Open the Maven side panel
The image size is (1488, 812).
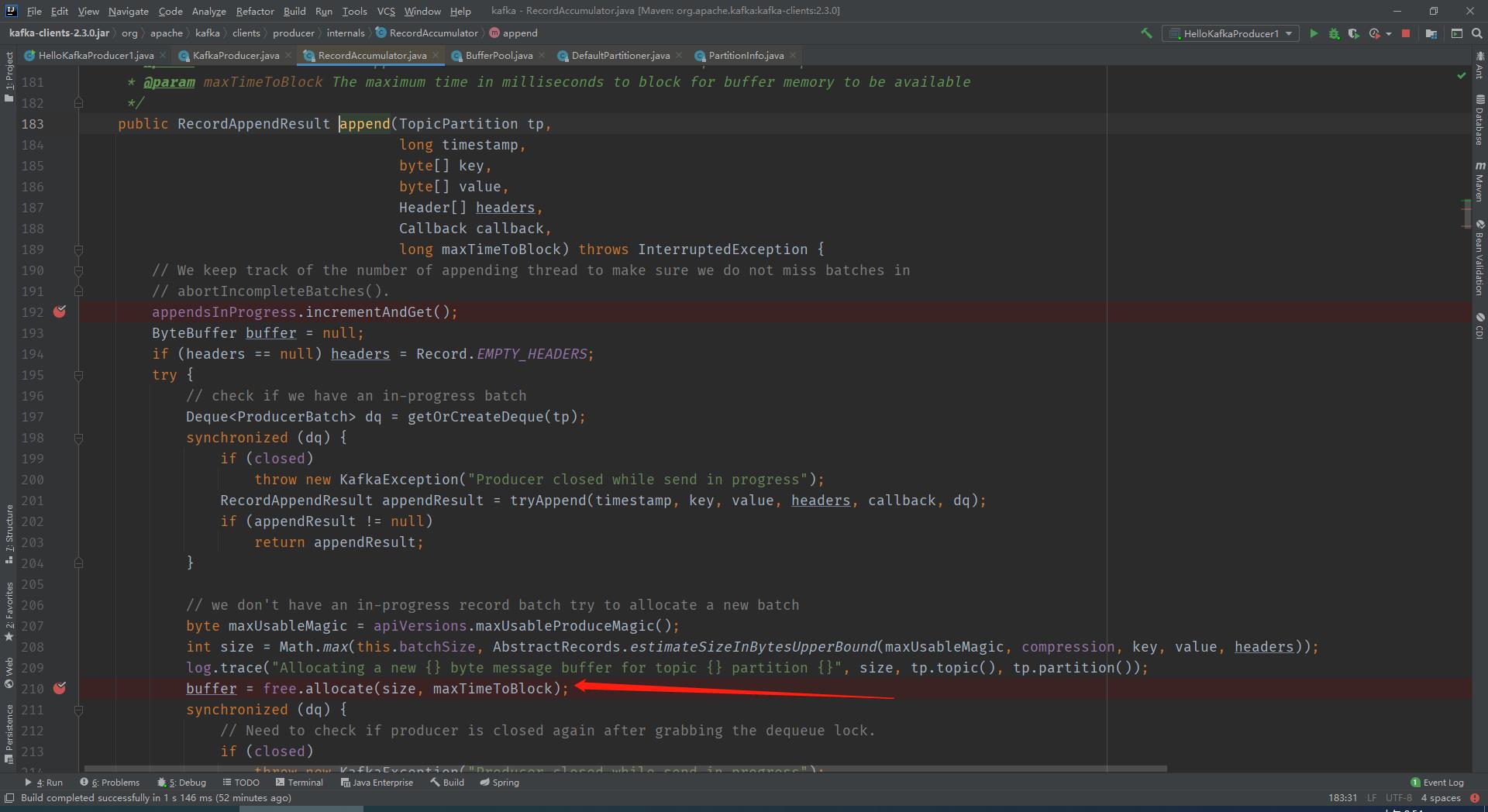1479,182
